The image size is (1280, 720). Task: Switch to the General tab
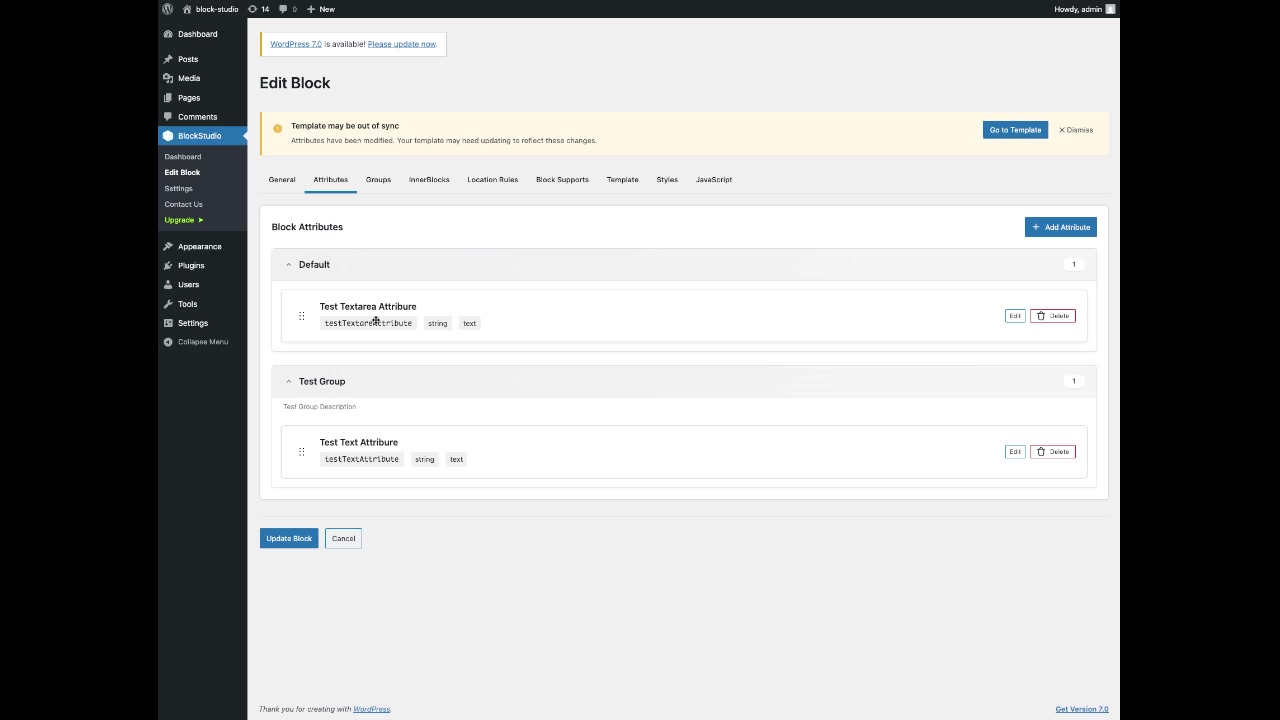pos(282,180)
